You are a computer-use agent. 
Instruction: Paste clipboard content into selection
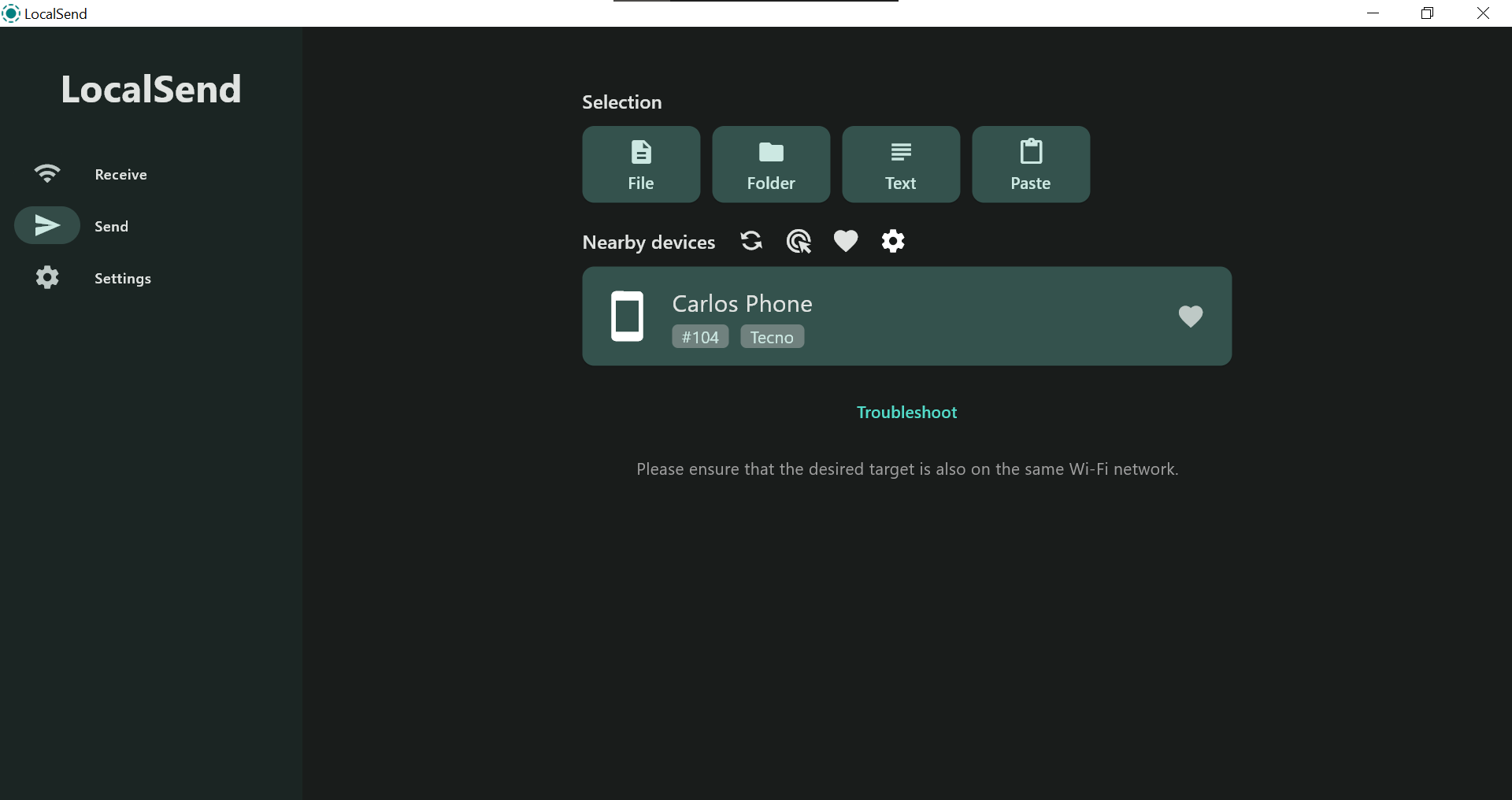1031,165
